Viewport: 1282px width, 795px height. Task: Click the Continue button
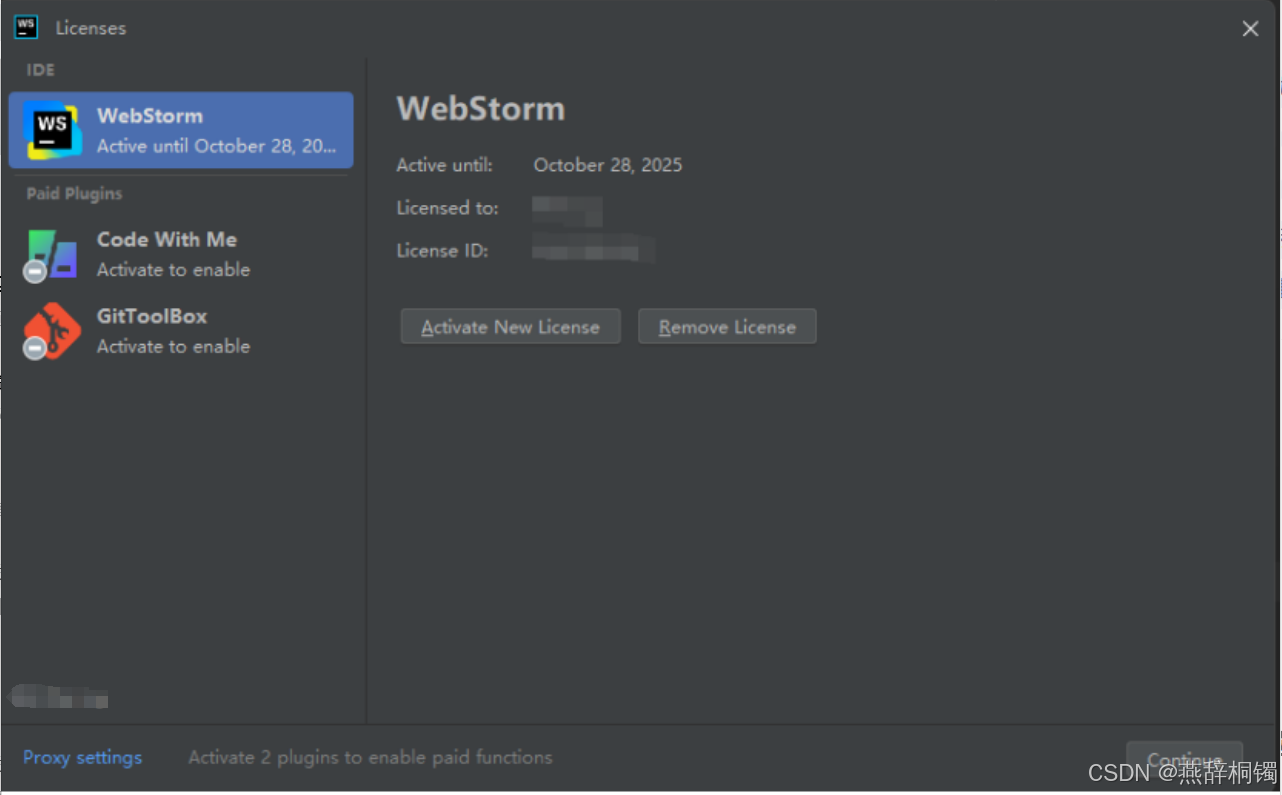pyautogui.click(x=1184, y=760)
